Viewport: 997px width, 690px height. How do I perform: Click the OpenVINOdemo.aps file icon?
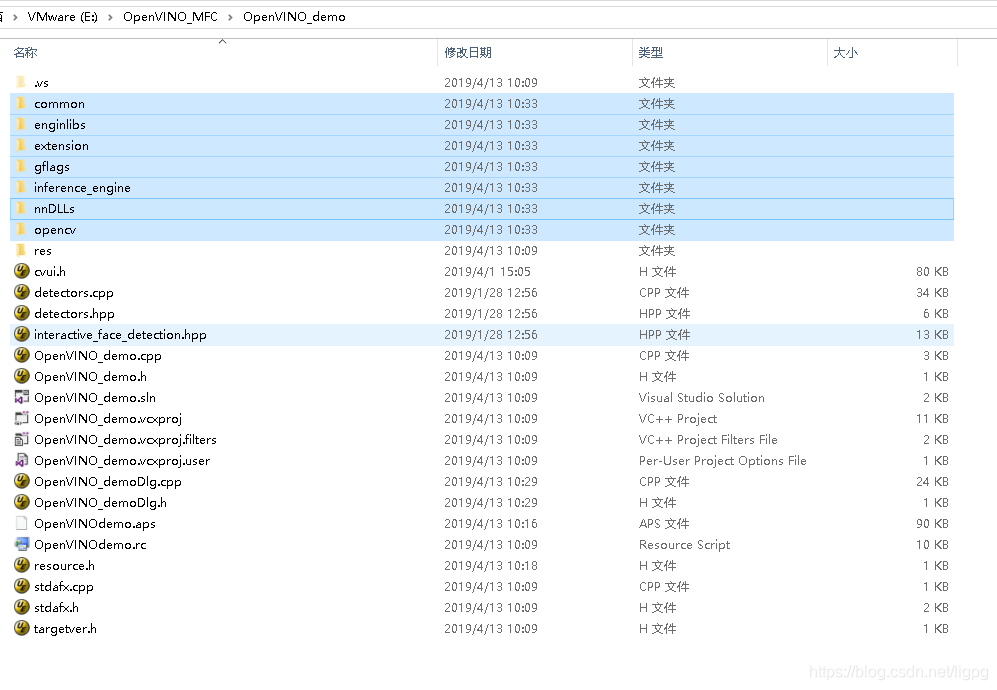(x=22, y=523)
